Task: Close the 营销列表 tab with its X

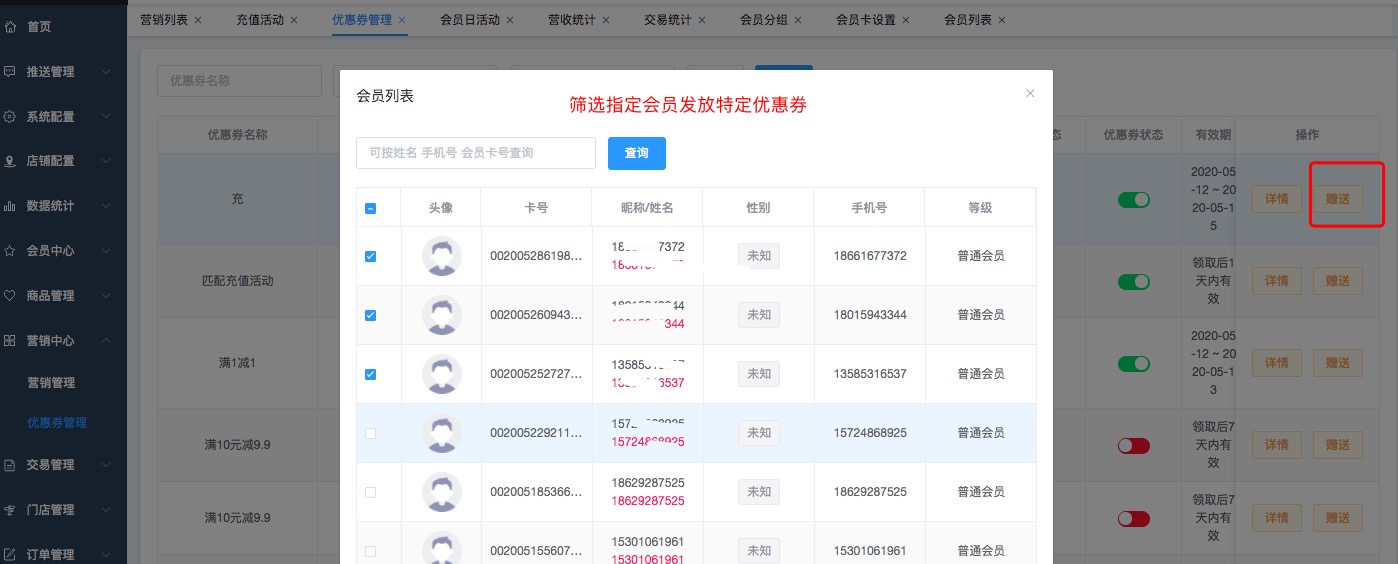Action: (x=197, y=20)
